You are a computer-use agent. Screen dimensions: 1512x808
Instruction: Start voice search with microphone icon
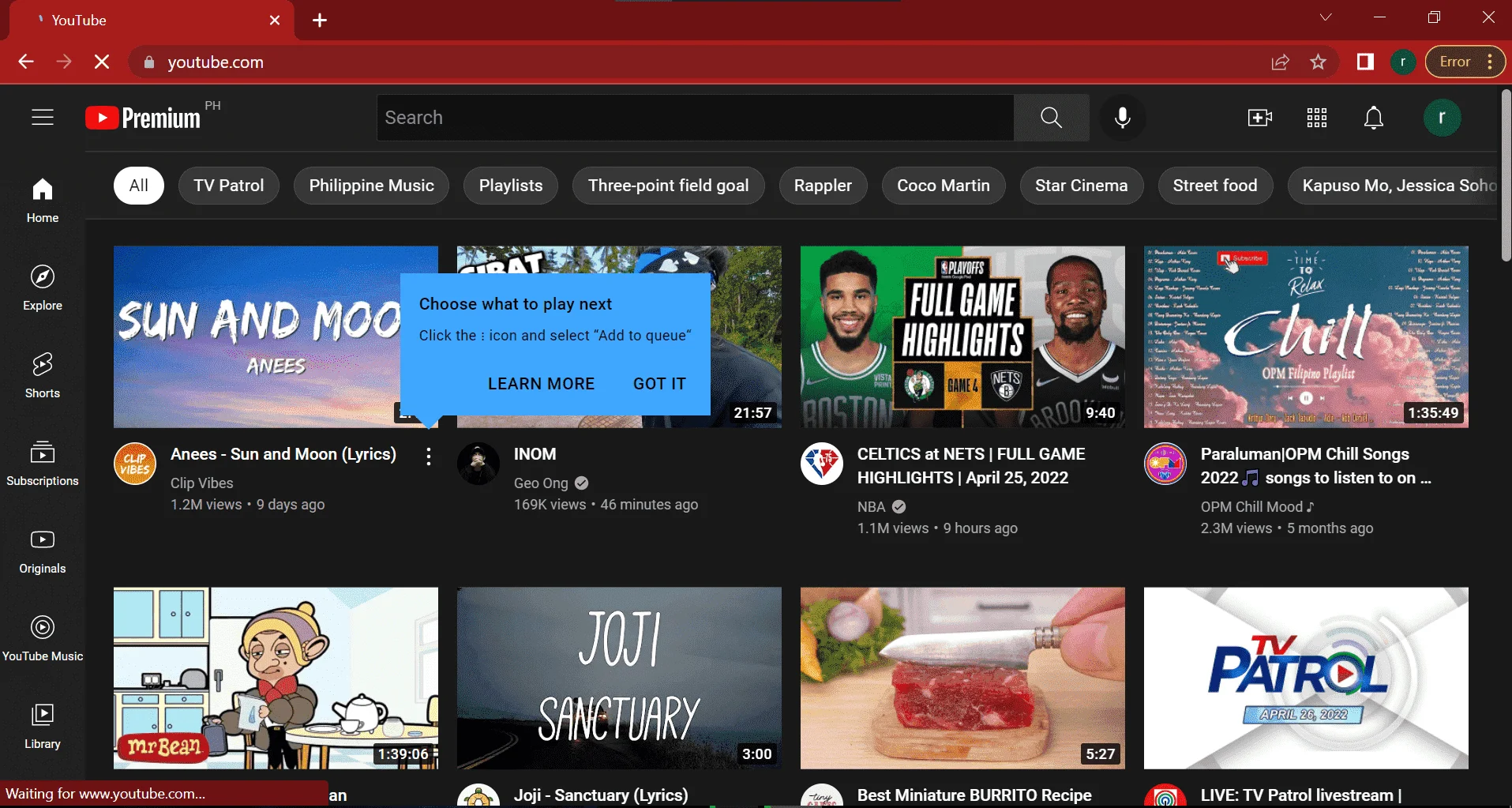tap(1122, 118)
